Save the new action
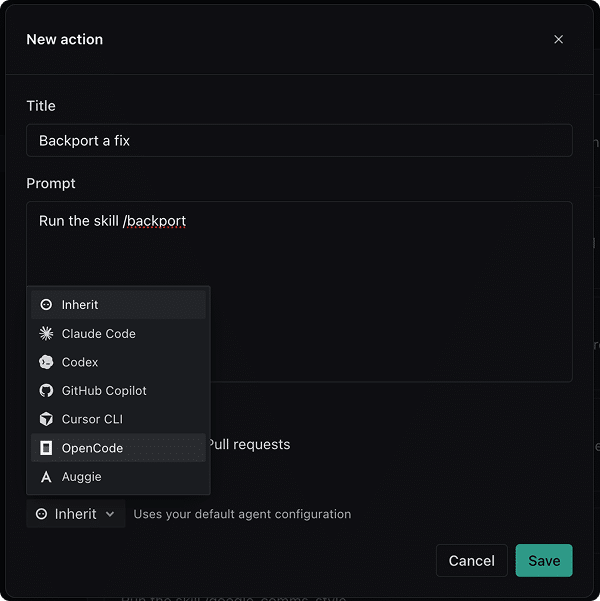The image size is (600, 601). (544, 560)
